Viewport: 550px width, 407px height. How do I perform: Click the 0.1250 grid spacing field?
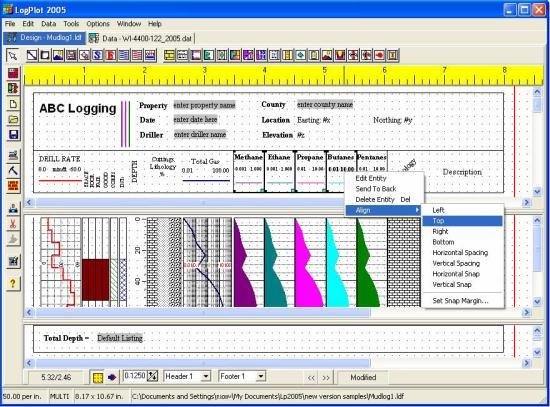point(135,376)
